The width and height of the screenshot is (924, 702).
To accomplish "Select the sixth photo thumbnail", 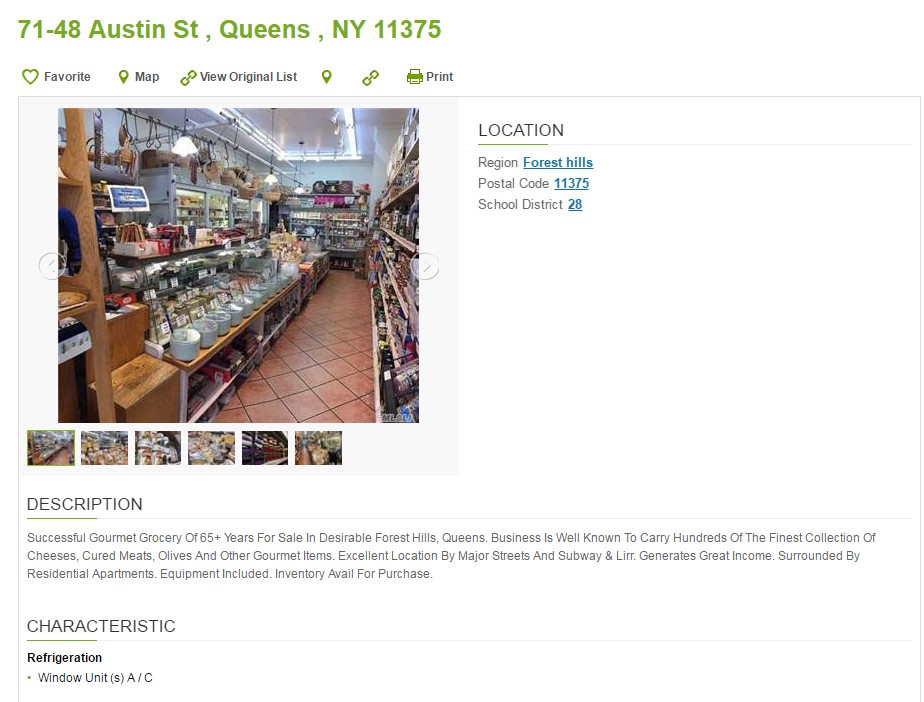I will [x=318, y=448].
